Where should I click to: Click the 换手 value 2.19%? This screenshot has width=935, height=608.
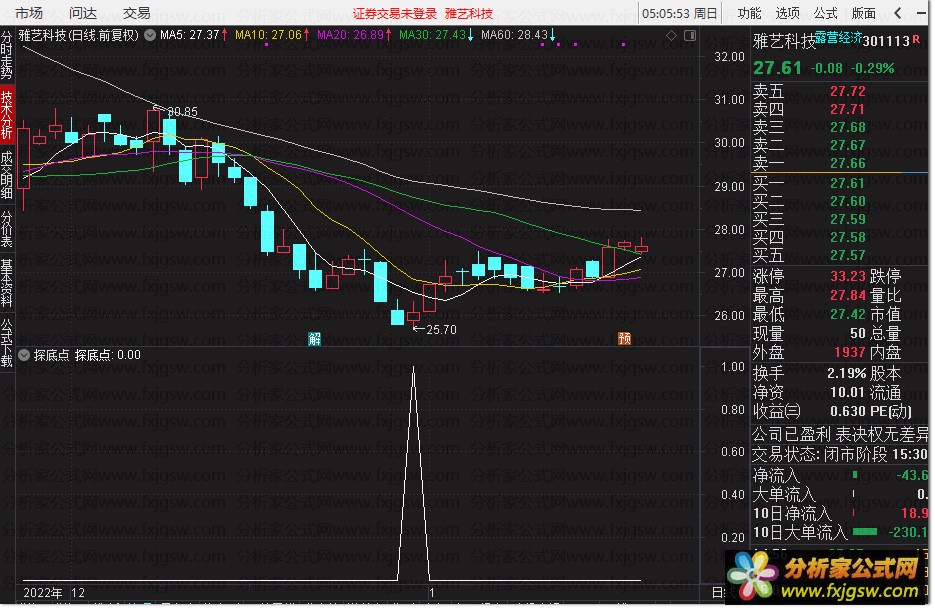(x=846, y=373)
